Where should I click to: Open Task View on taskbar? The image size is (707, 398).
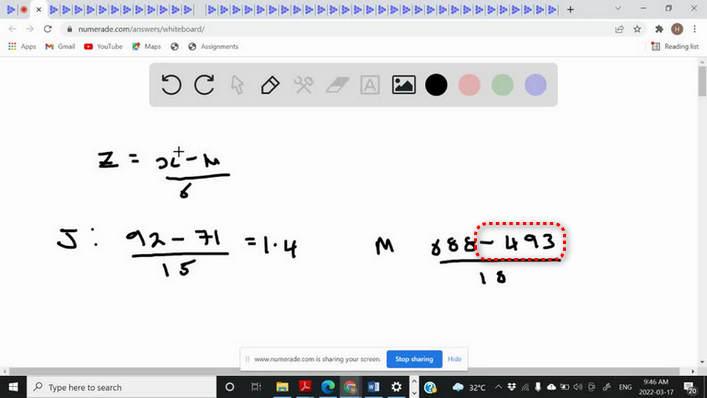tap(256, 387)
